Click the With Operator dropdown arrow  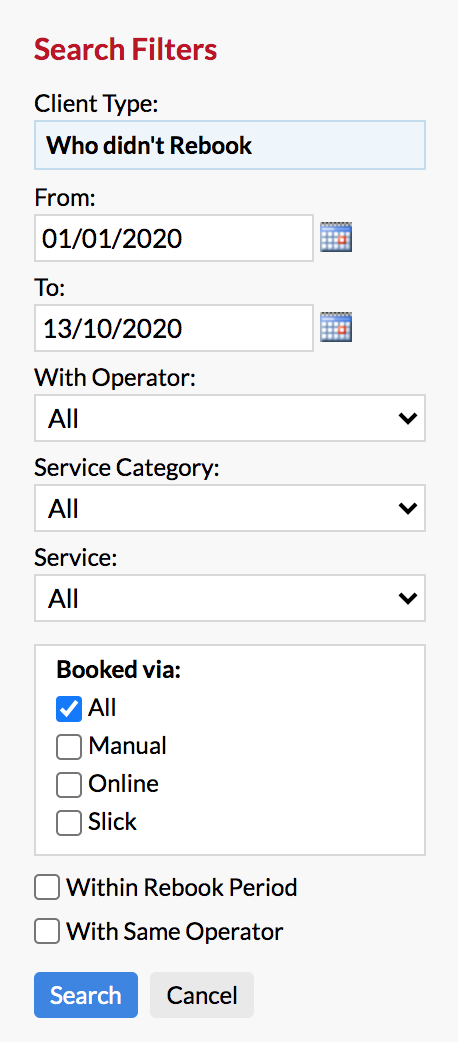[x=407, y=418]
